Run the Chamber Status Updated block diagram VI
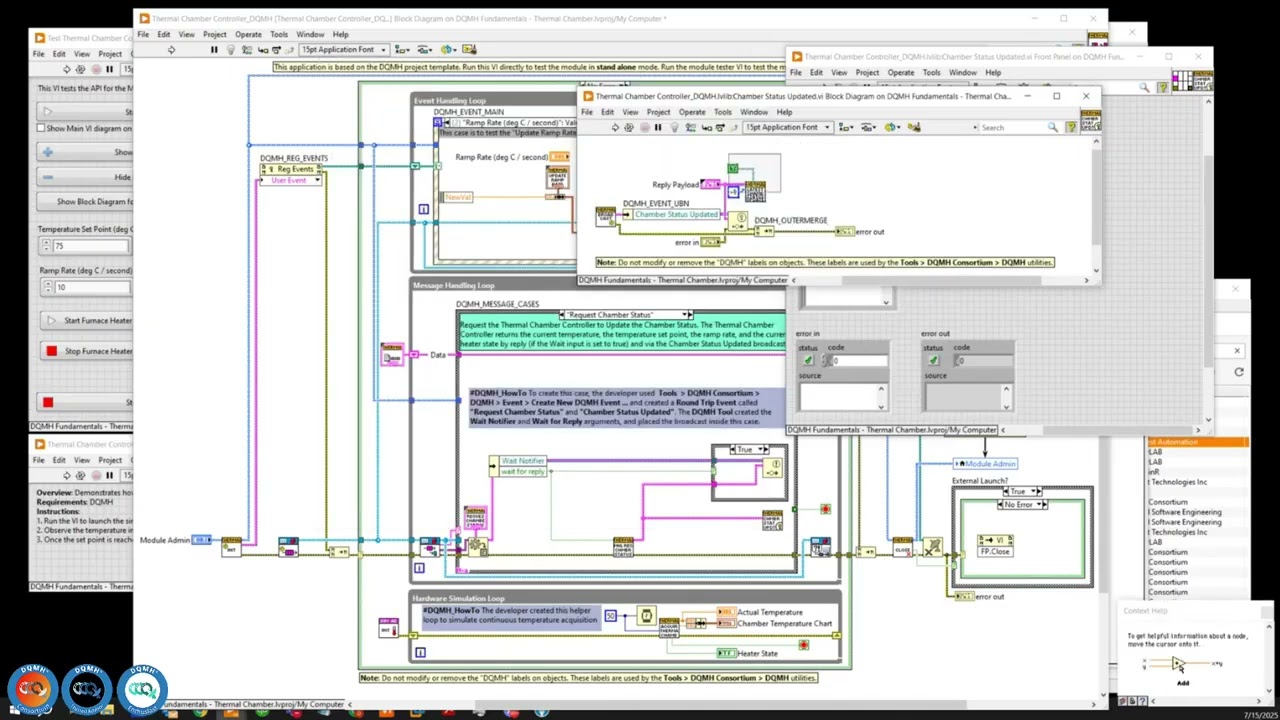1280x720 pixels. click(x=615, y=127)
